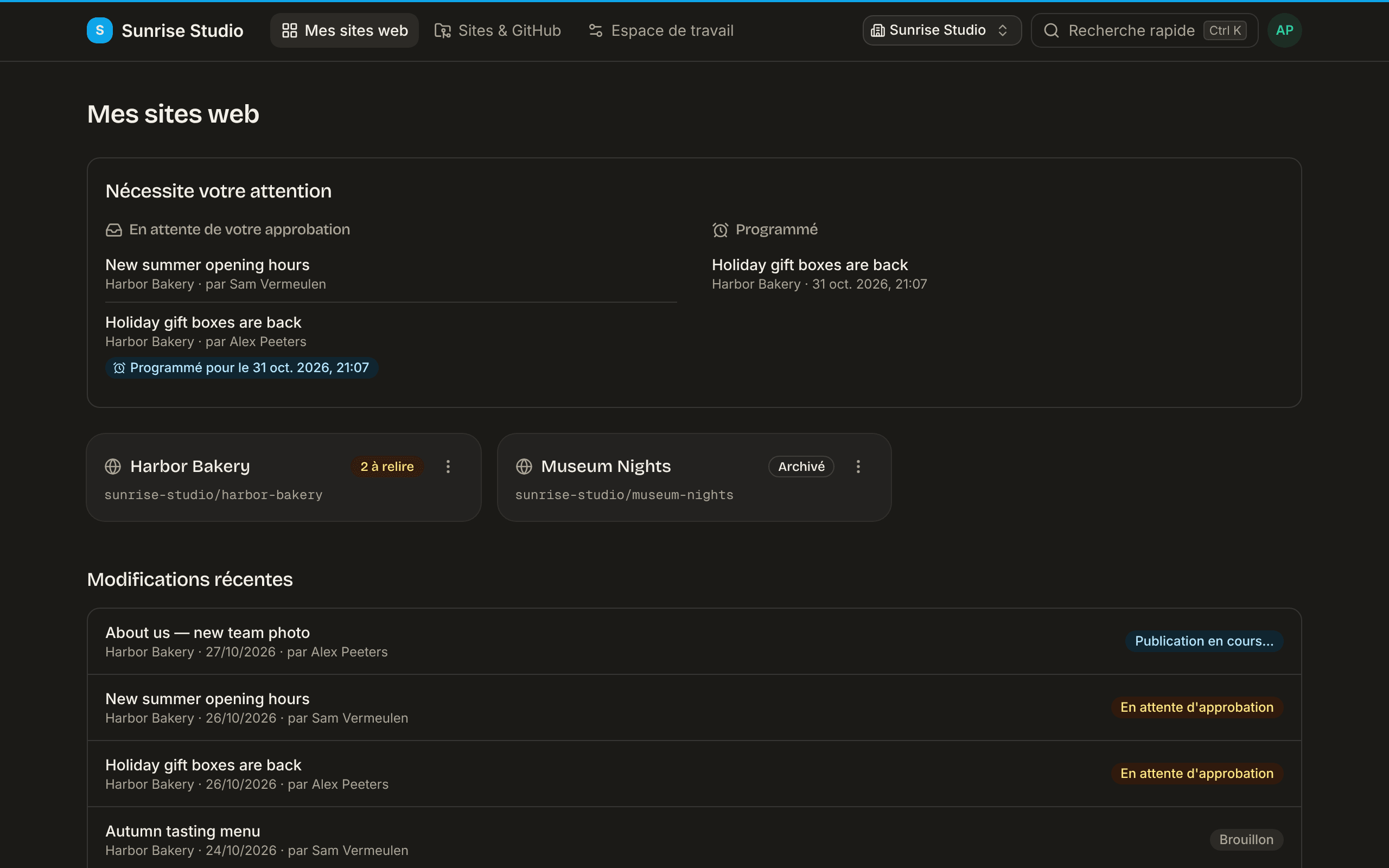Open Museum Nights three-dot options menu

pos(859,467)
